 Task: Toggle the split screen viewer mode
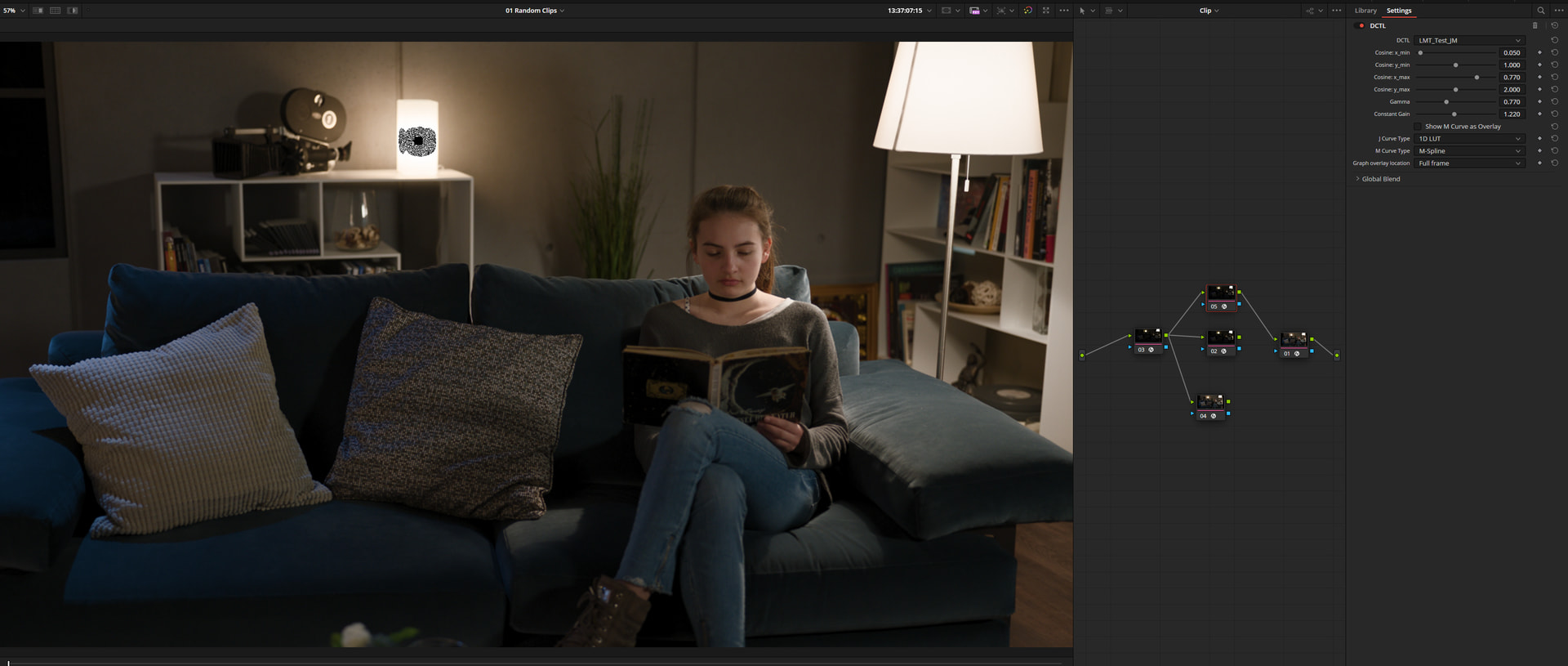pos(55,11)
